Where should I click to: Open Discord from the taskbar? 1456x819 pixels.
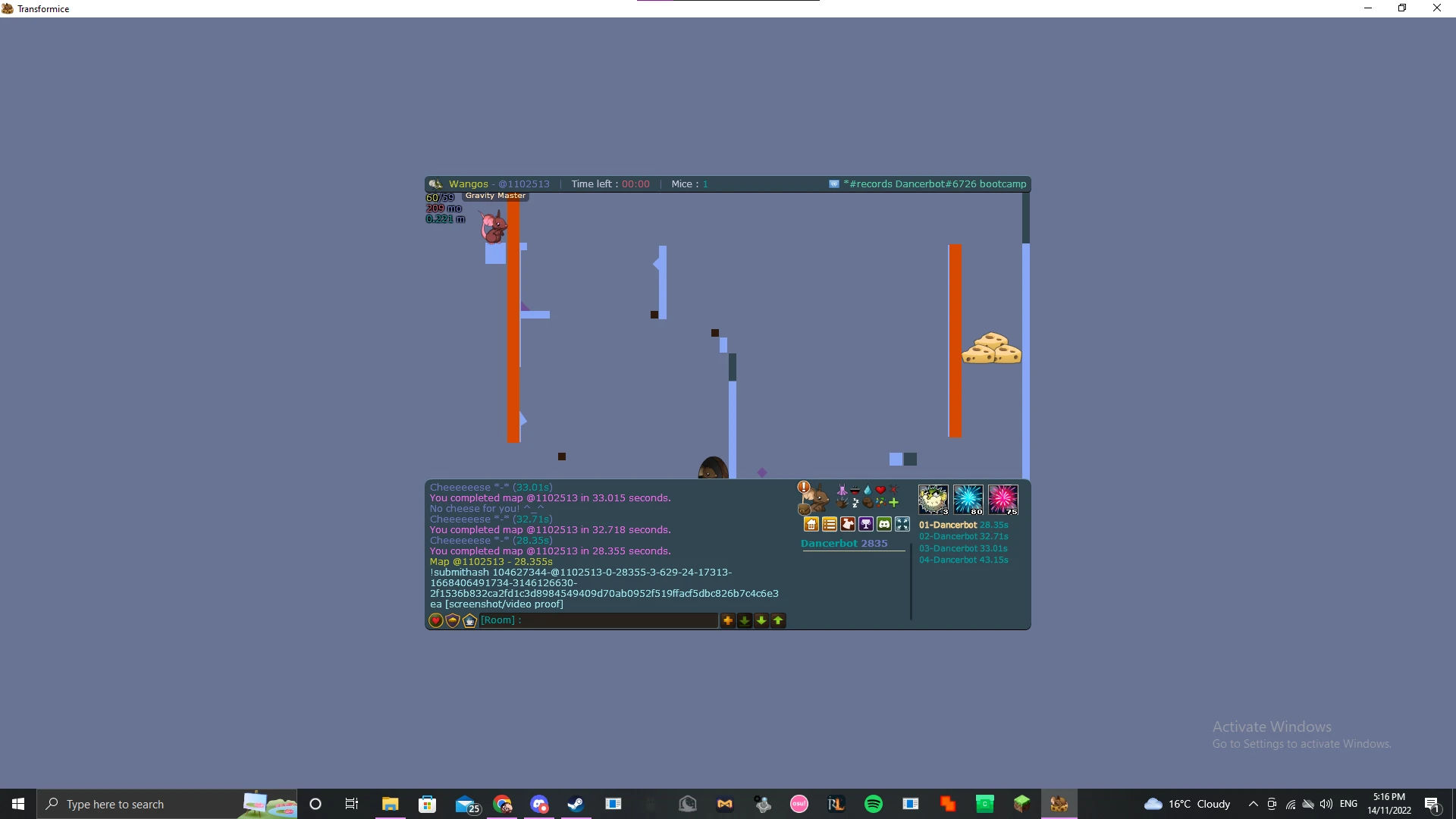[x=539, y=804]
